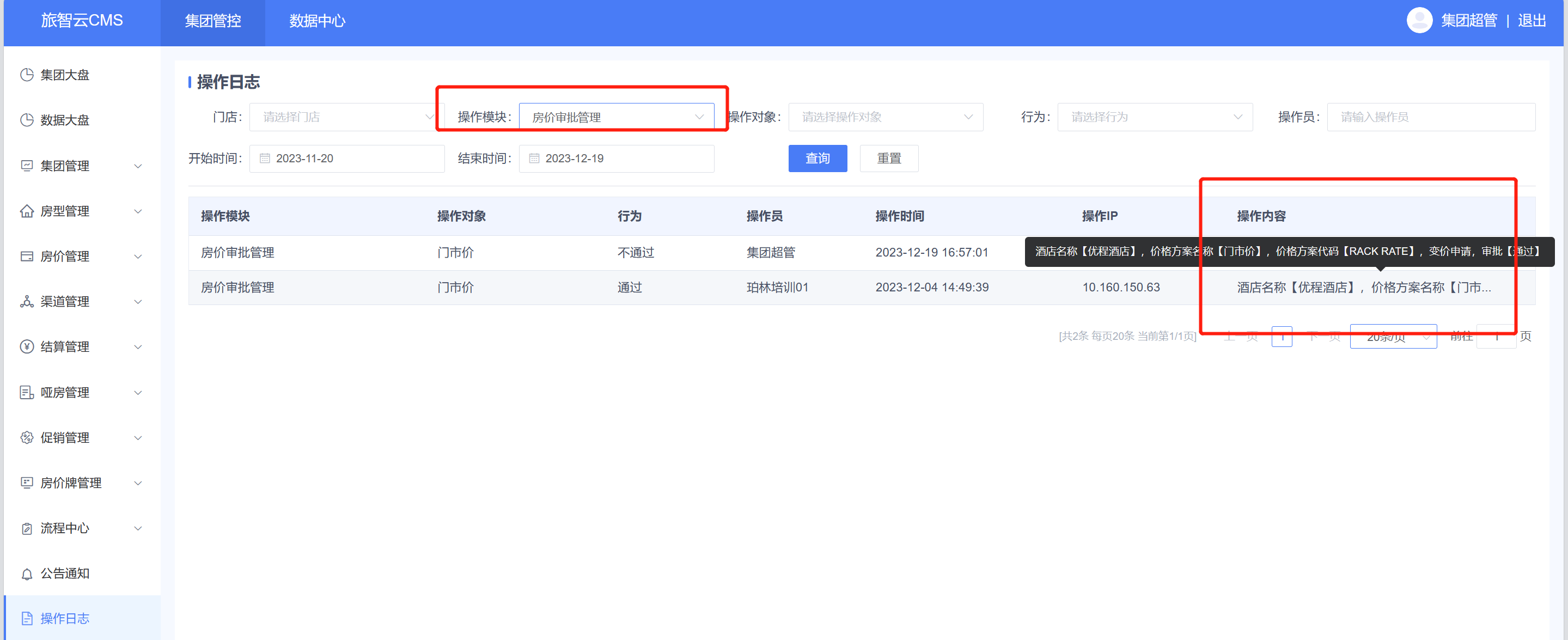The height and width of the screenshot is (640, 1568).
Task: Expand the 哑房管理 menu chevron
Action: tap(138, 392)
